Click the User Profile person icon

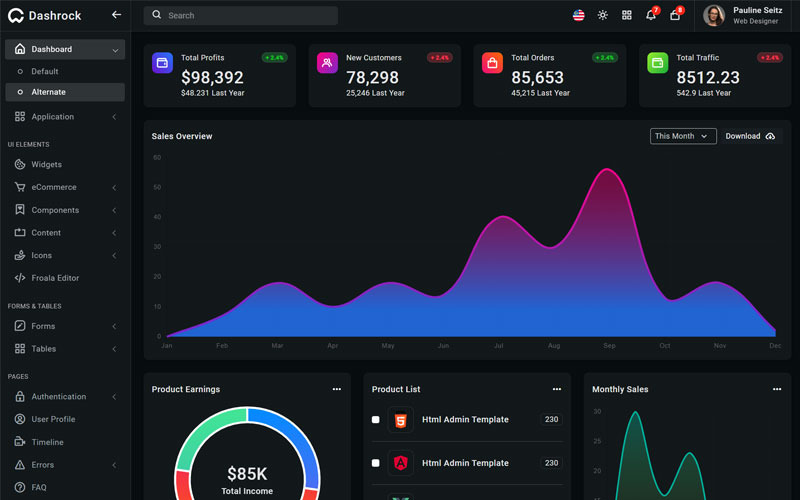(x=20, y=419)
